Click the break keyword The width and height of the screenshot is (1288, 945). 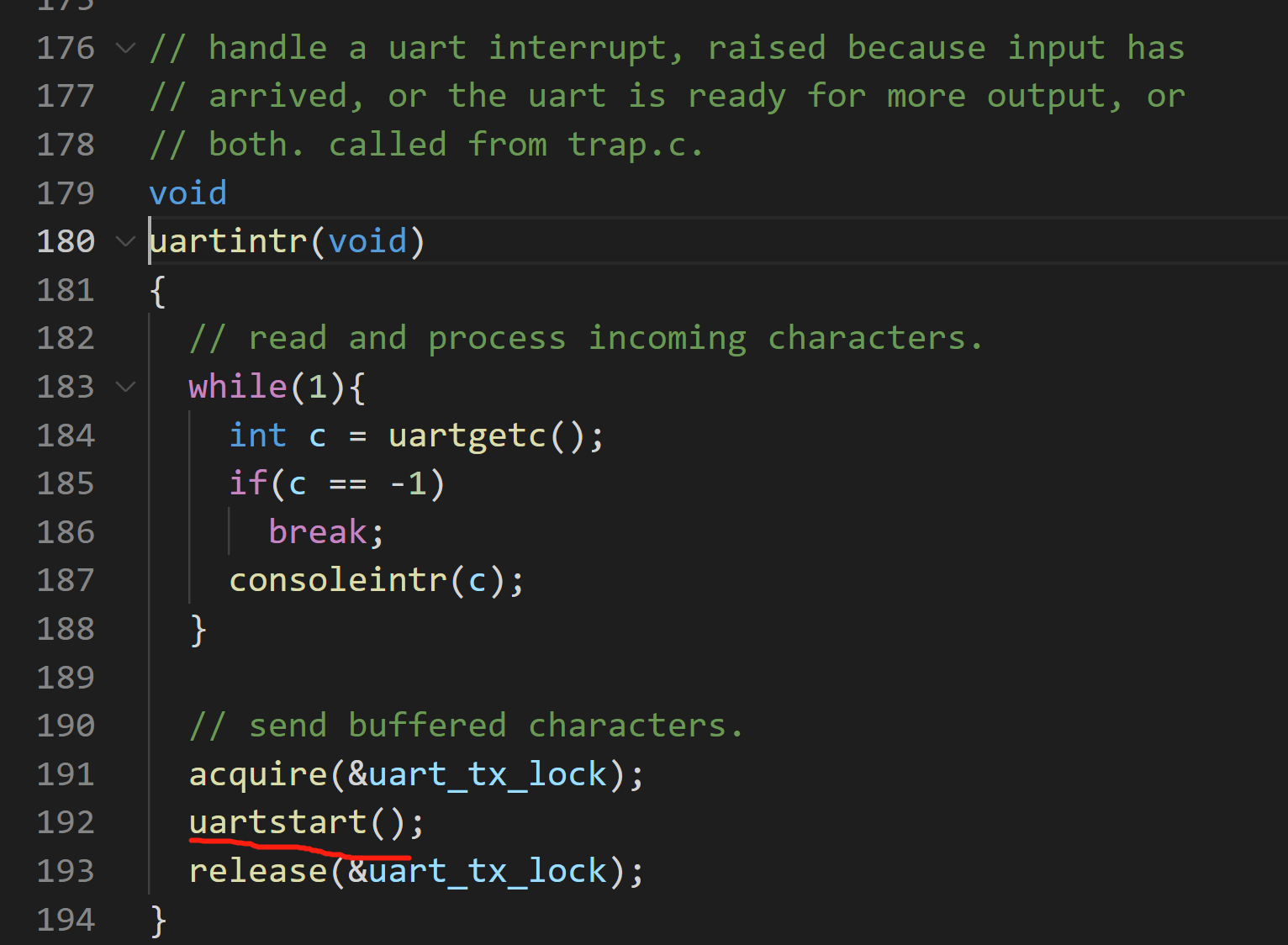(318, 532)
